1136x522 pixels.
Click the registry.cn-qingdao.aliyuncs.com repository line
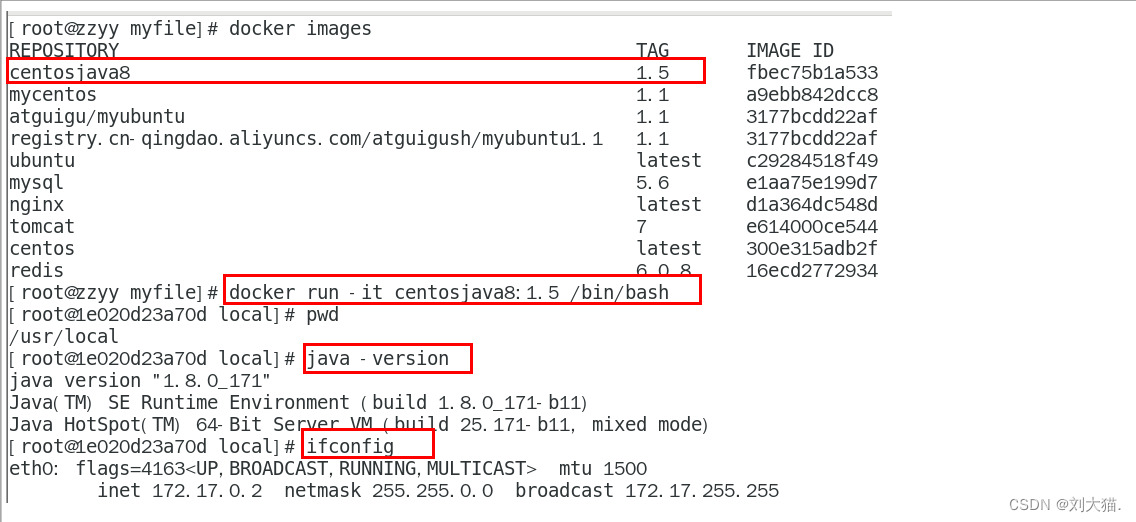pyautogui.click(x=305, y=139)
